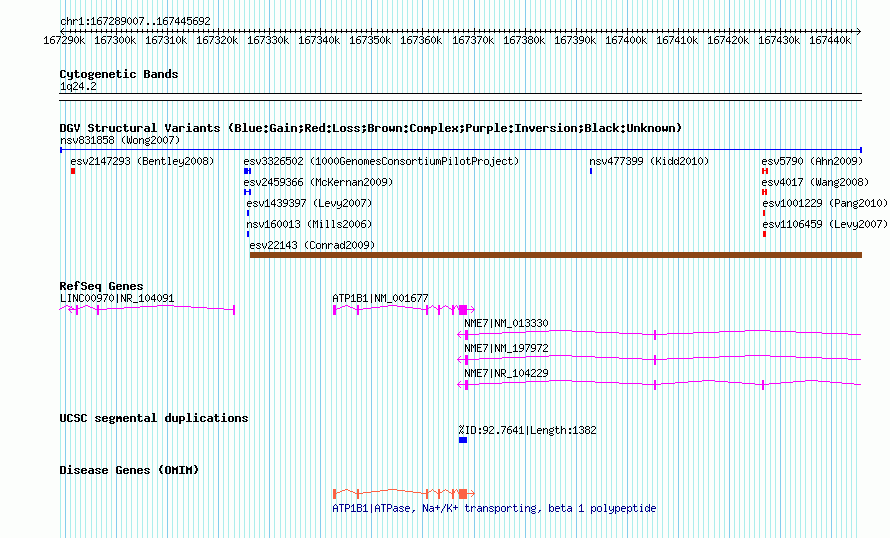Screen dimensions: 890x538
Task: Open the esv22143 (Conrad2009) label
Action: click(x=313, y=245)
